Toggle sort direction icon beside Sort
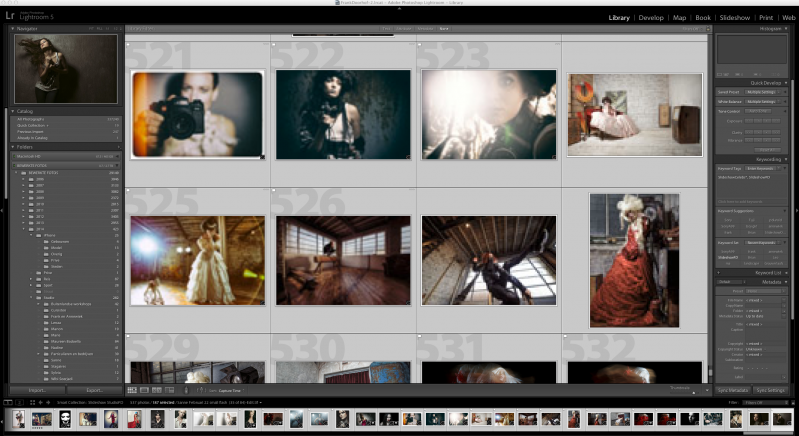The image size is (799, 436). pyautogui.click(x=201, y=390)
